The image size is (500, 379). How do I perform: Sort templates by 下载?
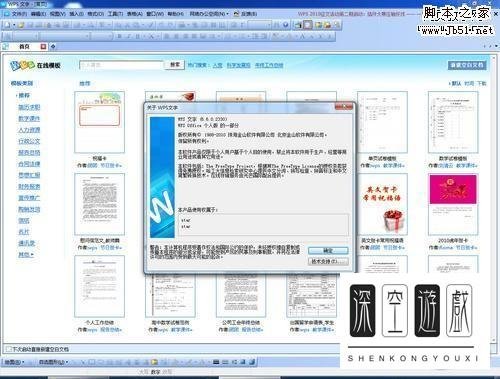click(x=482, y=83)
